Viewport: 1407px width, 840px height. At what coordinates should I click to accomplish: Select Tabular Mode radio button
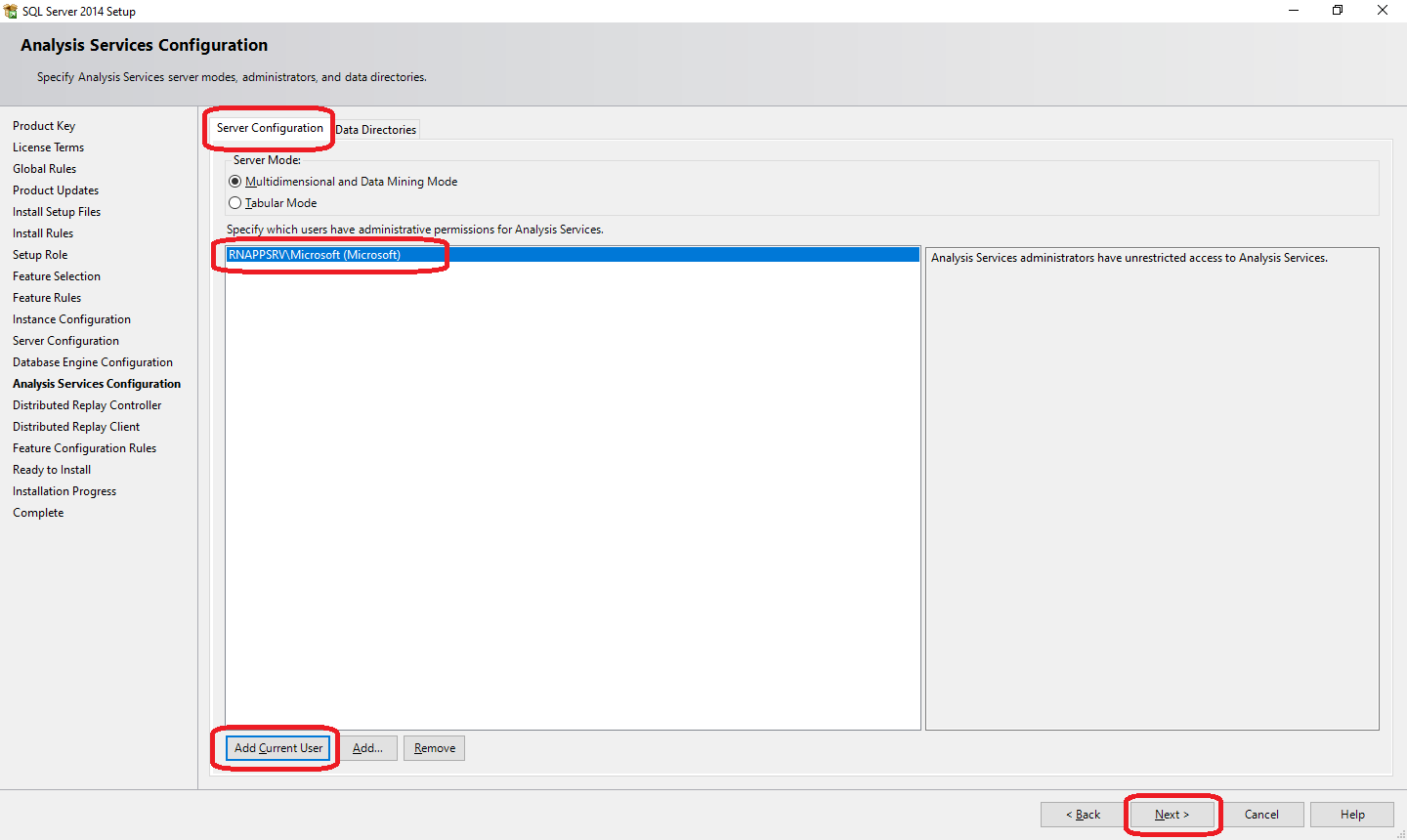point(234,203)
